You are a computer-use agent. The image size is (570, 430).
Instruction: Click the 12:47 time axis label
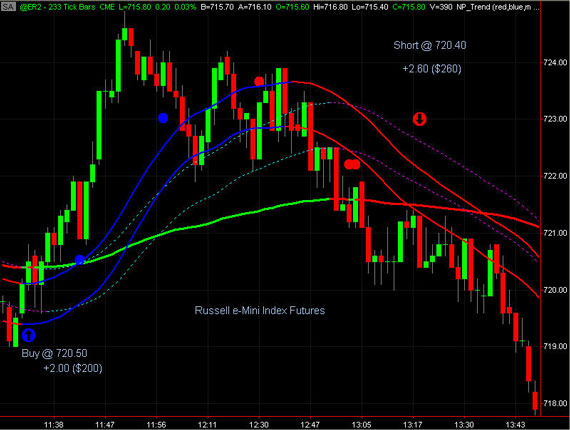pyautogui.click(x=310, y=425)
